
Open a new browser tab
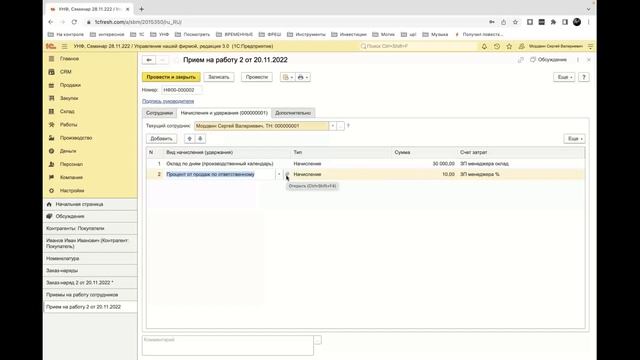[x=142, y=9]
